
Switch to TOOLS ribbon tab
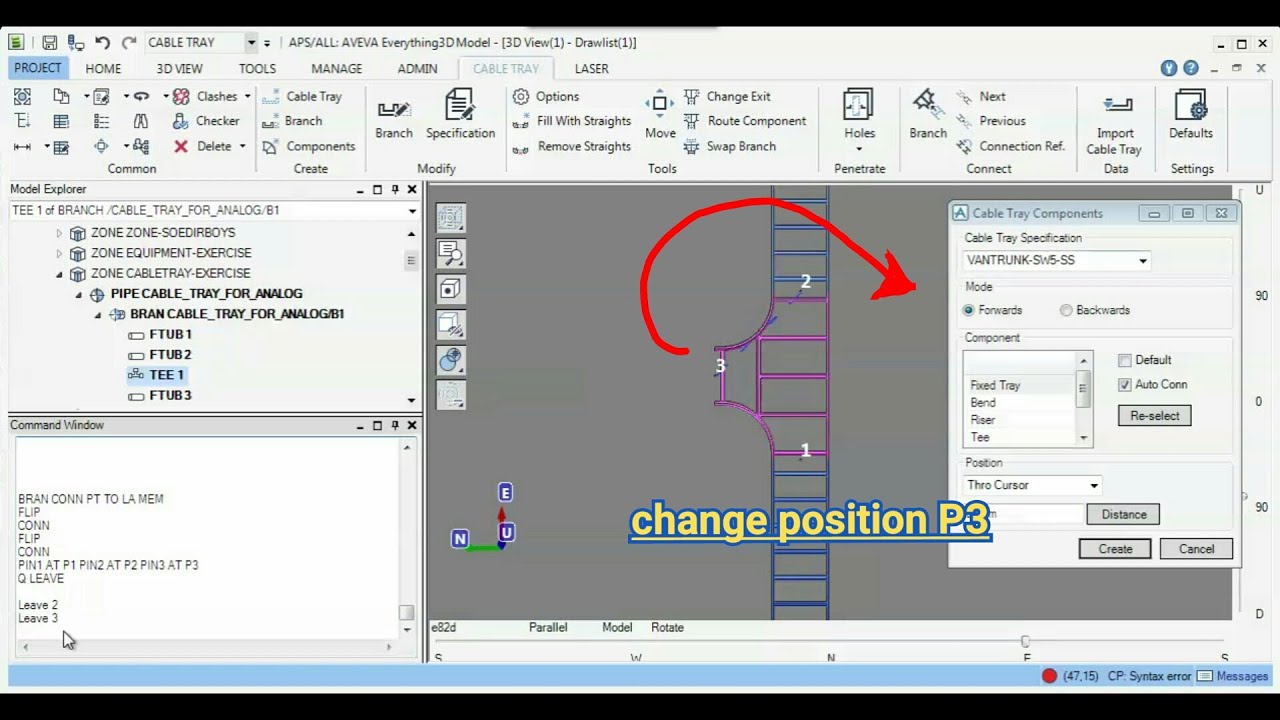click(257, 68)
